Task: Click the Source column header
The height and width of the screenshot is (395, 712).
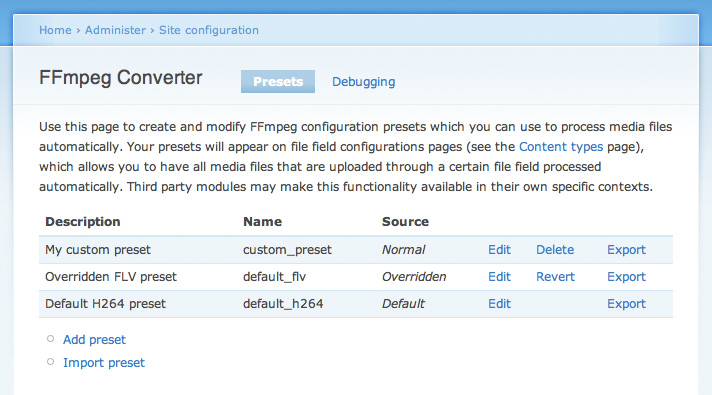Action: [405, 222]
